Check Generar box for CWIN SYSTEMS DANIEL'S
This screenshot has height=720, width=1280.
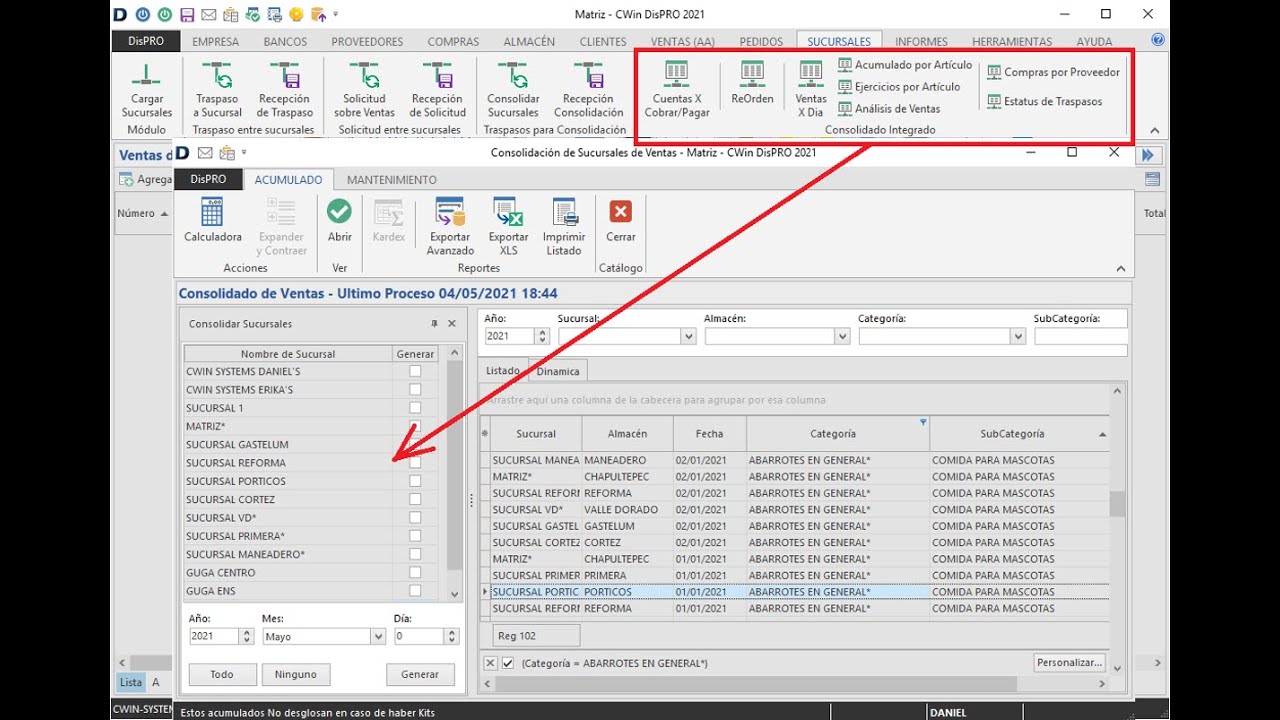click(415, 371)
